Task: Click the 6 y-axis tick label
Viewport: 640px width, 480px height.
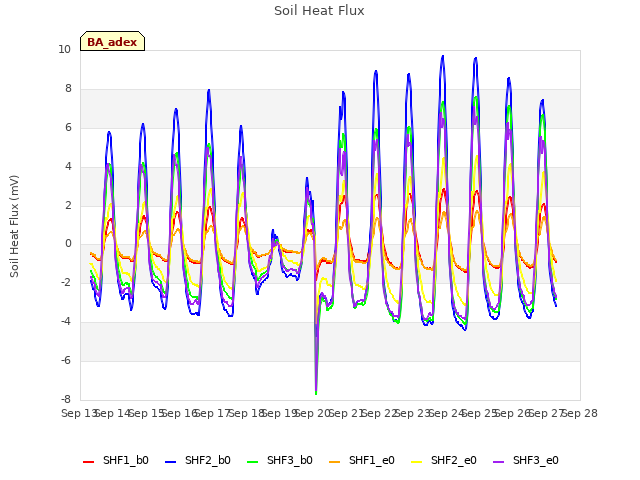Action: coord(68,127)
